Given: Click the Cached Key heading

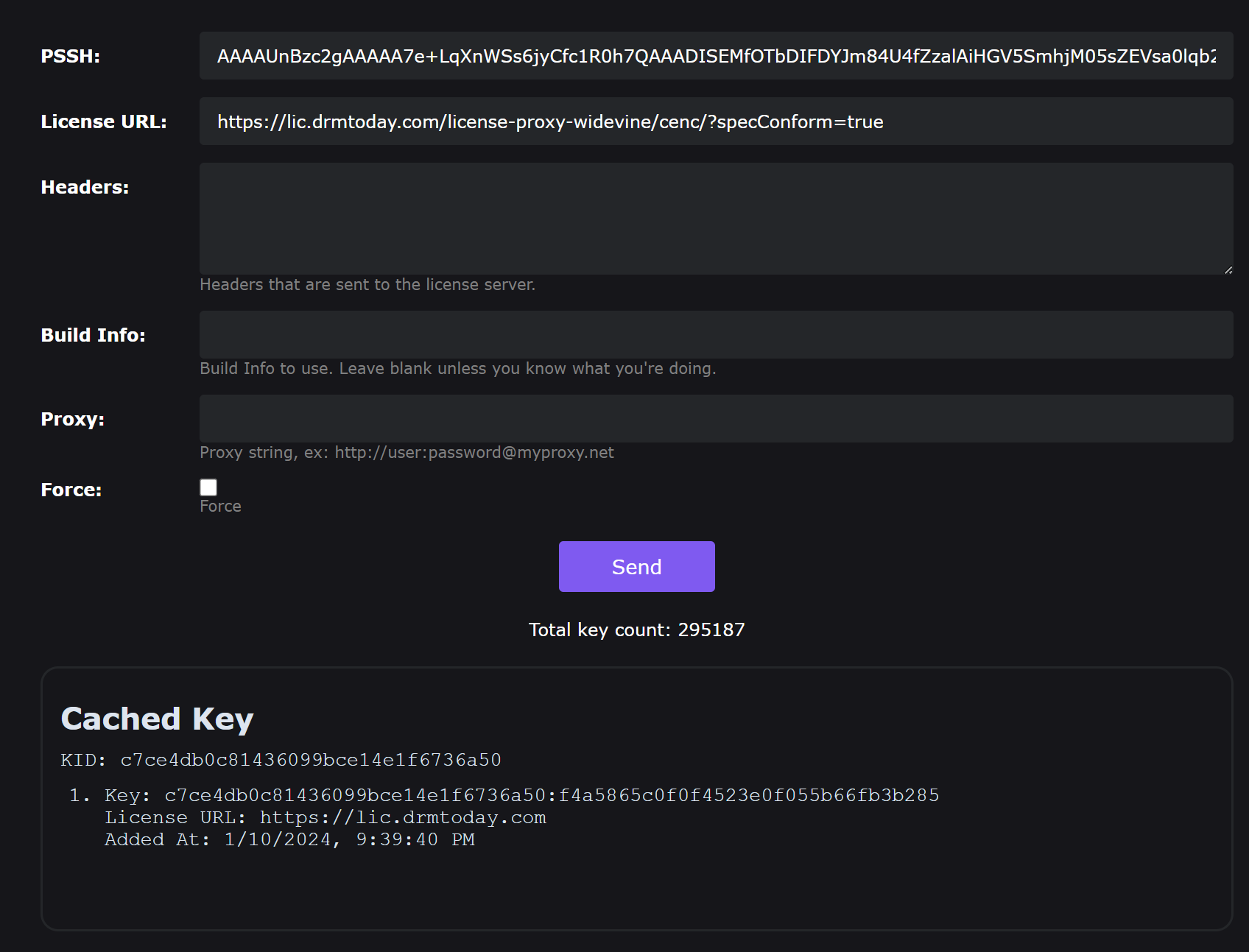Looking at the screenshot, I should (157, 719).
